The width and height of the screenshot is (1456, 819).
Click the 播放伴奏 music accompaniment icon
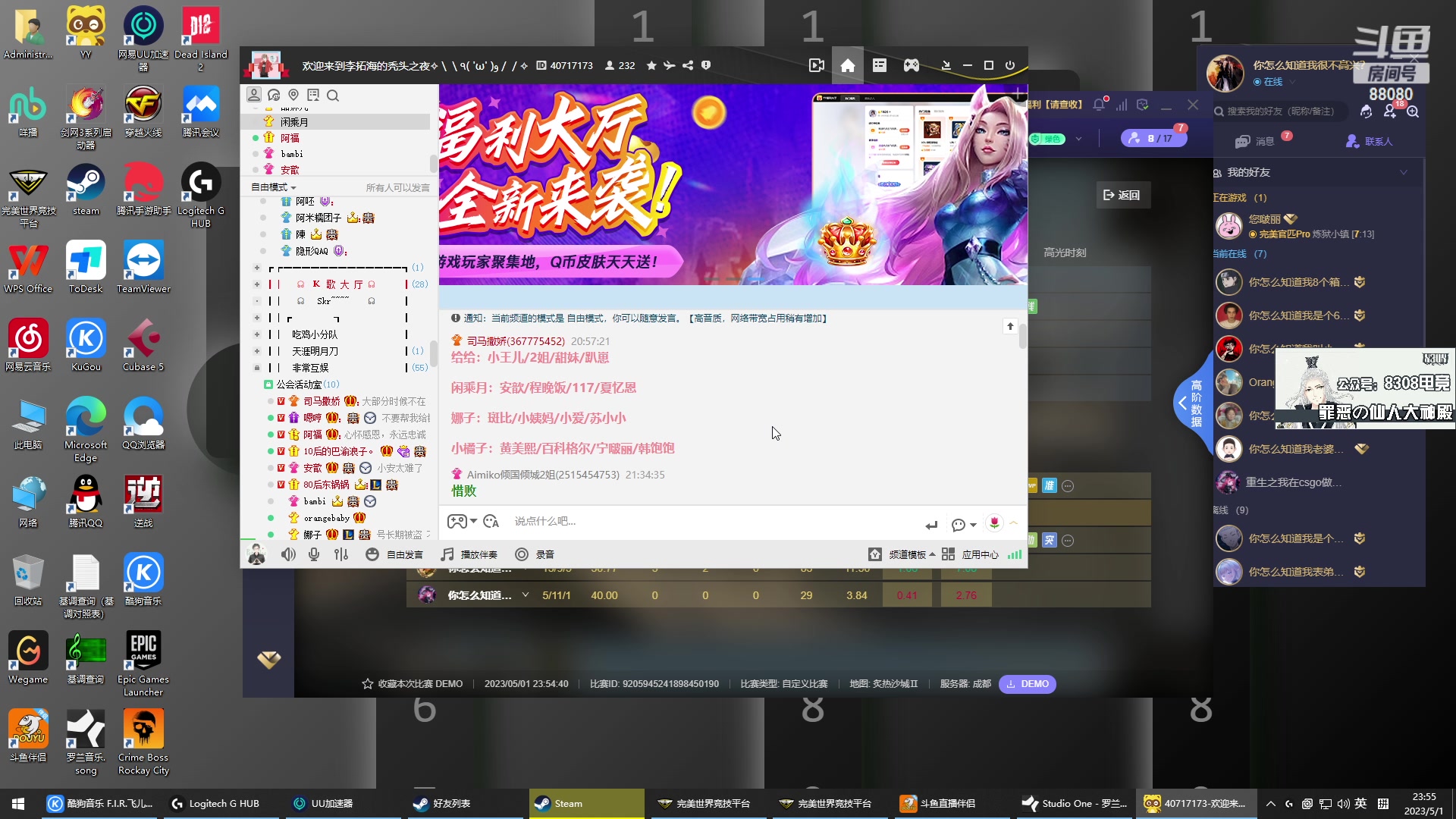coord(446,554)
